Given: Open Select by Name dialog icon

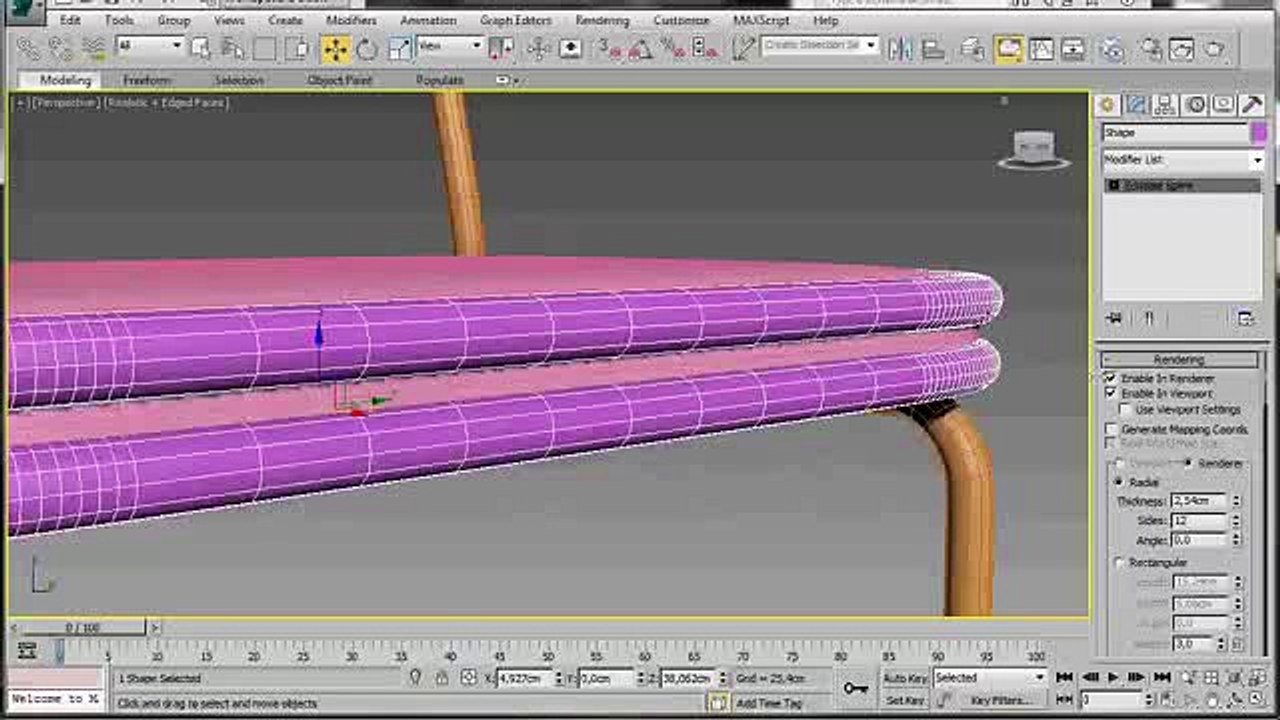Looking at the screenshot, I should 233,47.
